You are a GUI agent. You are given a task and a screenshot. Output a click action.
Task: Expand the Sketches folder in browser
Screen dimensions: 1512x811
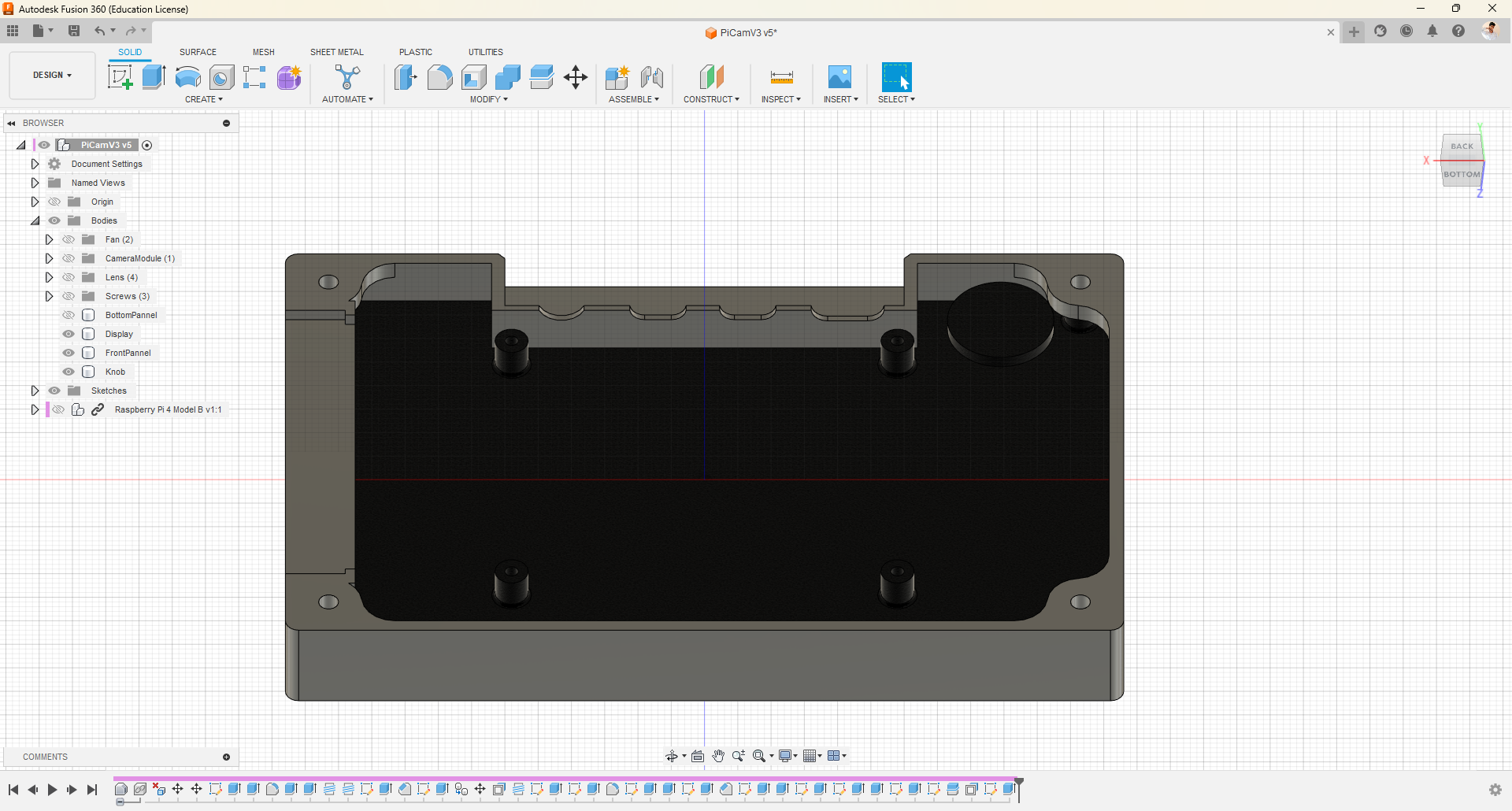click(x=35, y=391)
